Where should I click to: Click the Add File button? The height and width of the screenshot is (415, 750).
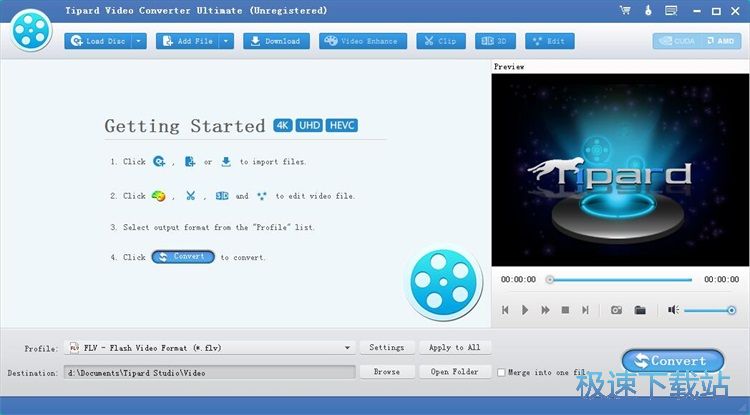[188, 41]
